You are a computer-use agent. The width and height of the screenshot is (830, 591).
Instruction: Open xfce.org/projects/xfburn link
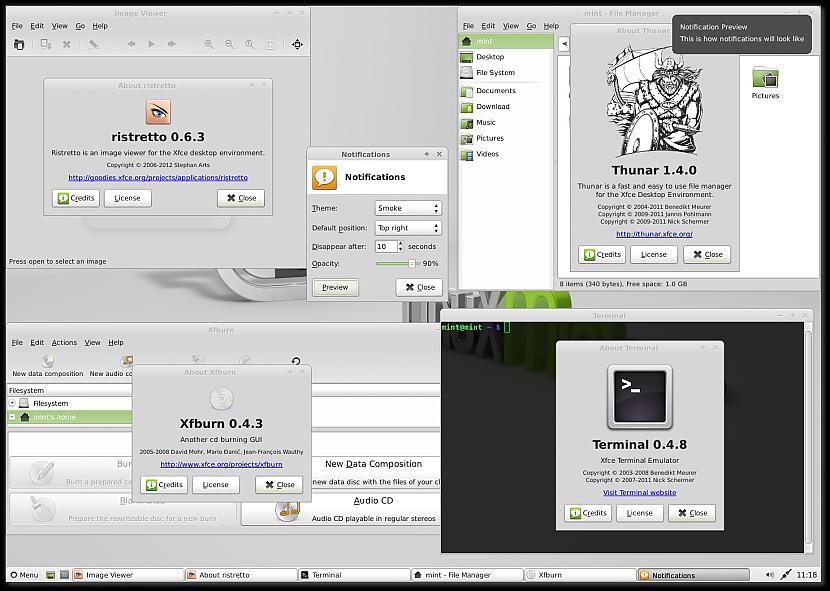(x=221, y=464)
